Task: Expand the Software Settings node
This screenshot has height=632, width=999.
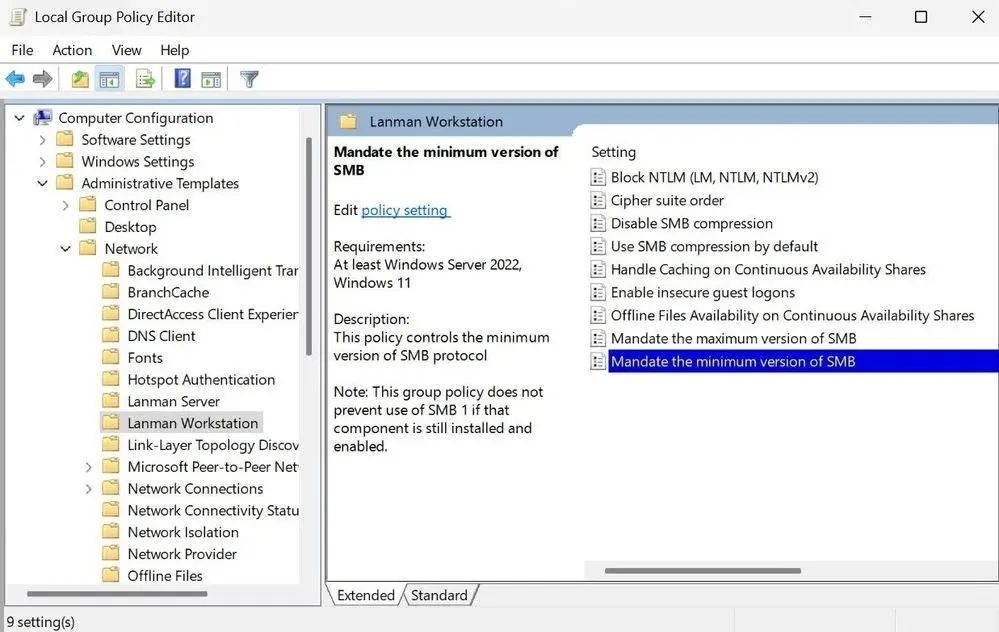Action: tap(43, 140)
